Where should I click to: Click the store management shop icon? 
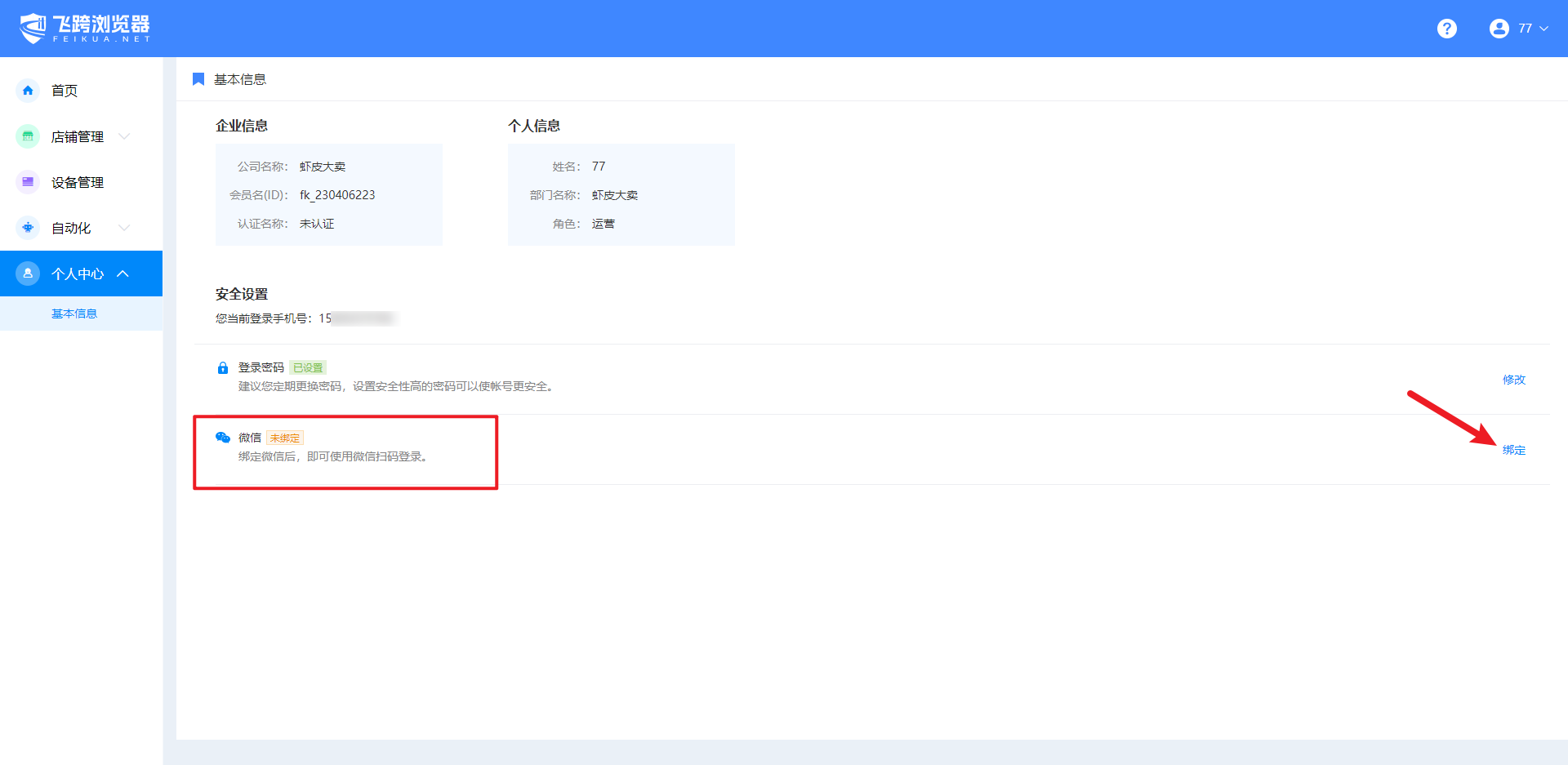[x=28, y=136]
